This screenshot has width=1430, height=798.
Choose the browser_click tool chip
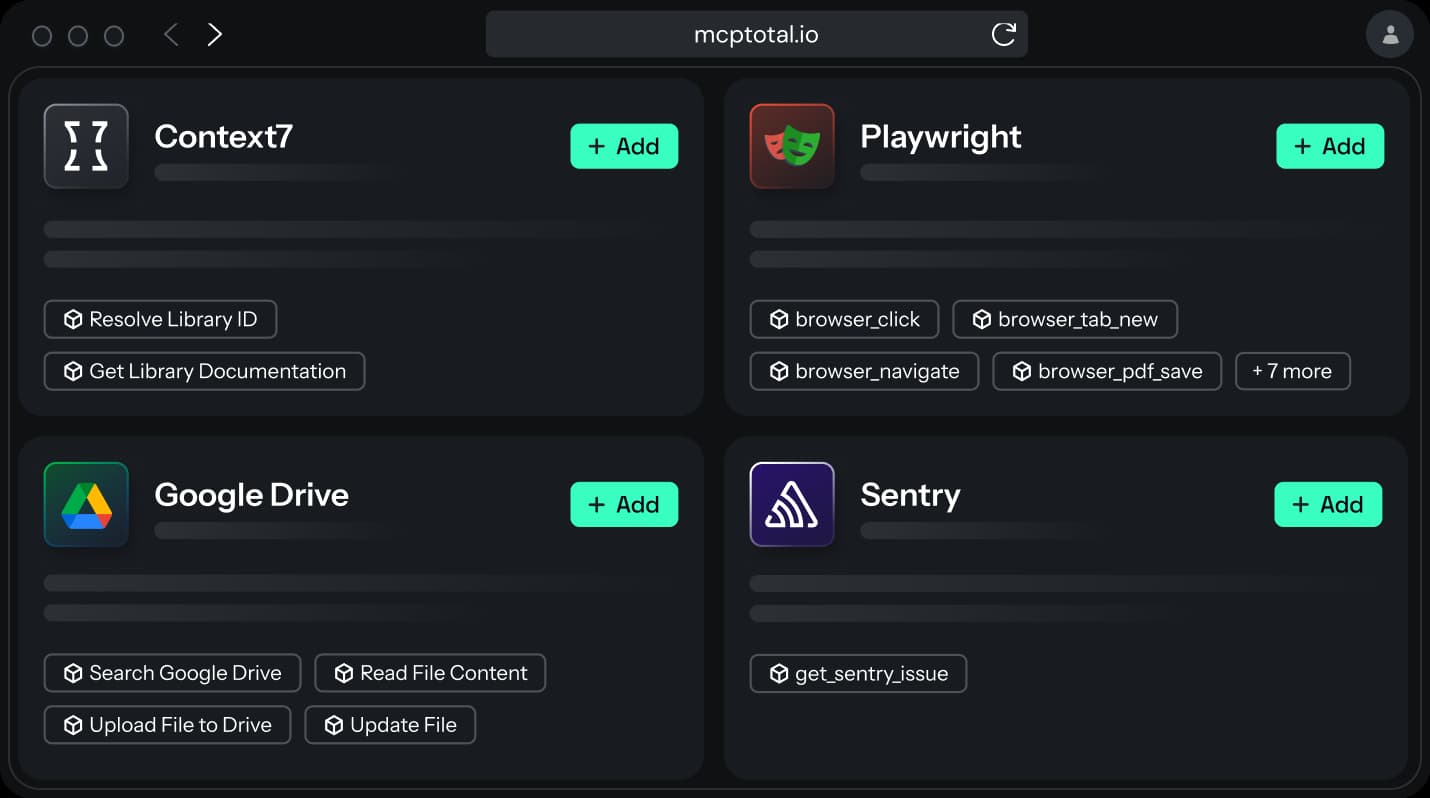click(x=844, y=319)
